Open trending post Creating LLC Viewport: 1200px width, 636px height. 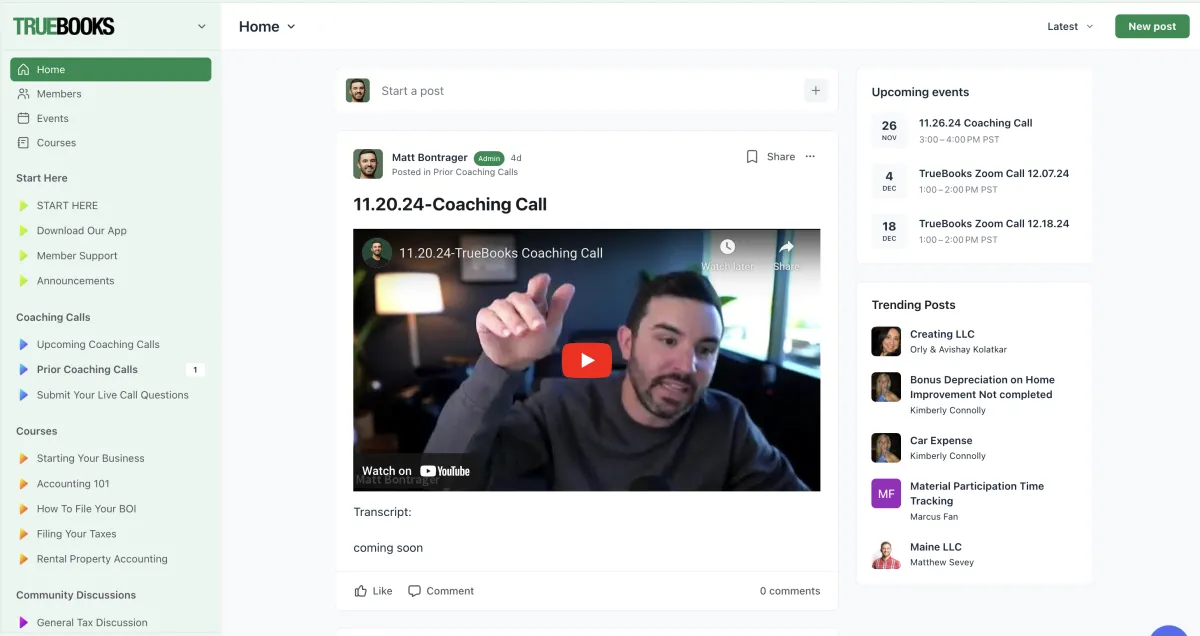942,334
